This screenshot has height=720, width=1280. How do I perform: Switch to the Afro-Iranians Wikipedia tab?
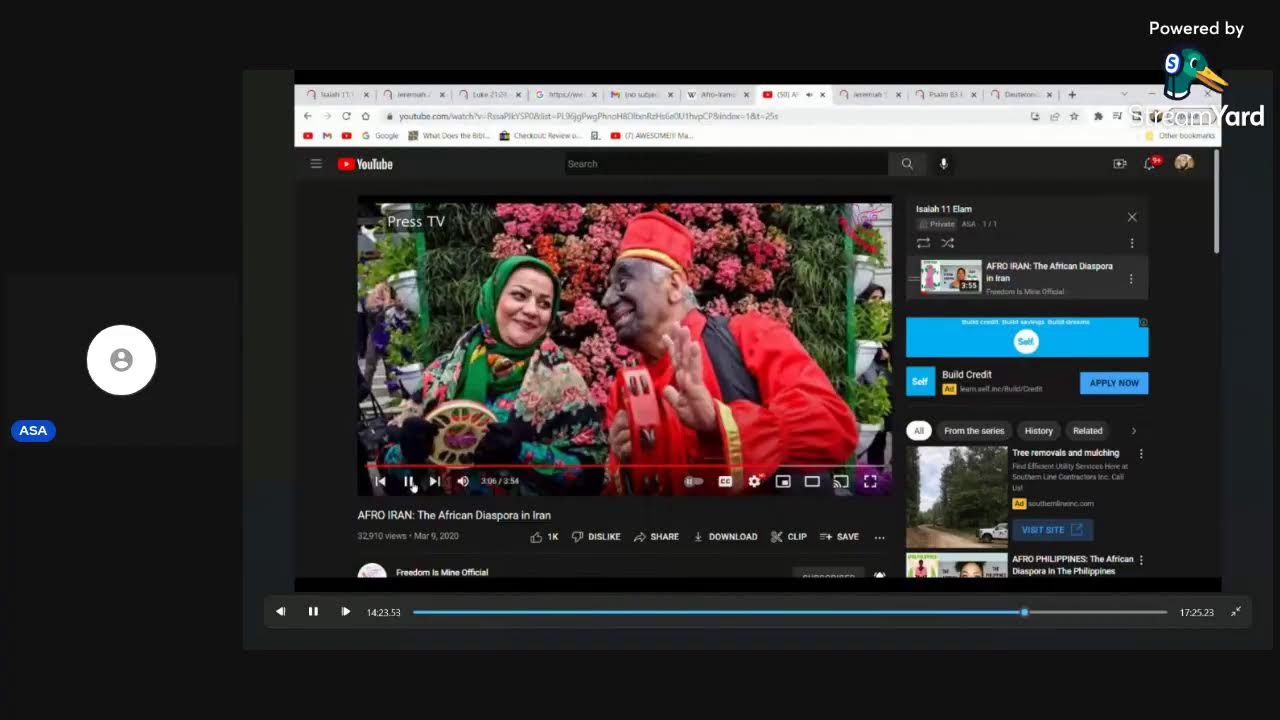point(715,95)
